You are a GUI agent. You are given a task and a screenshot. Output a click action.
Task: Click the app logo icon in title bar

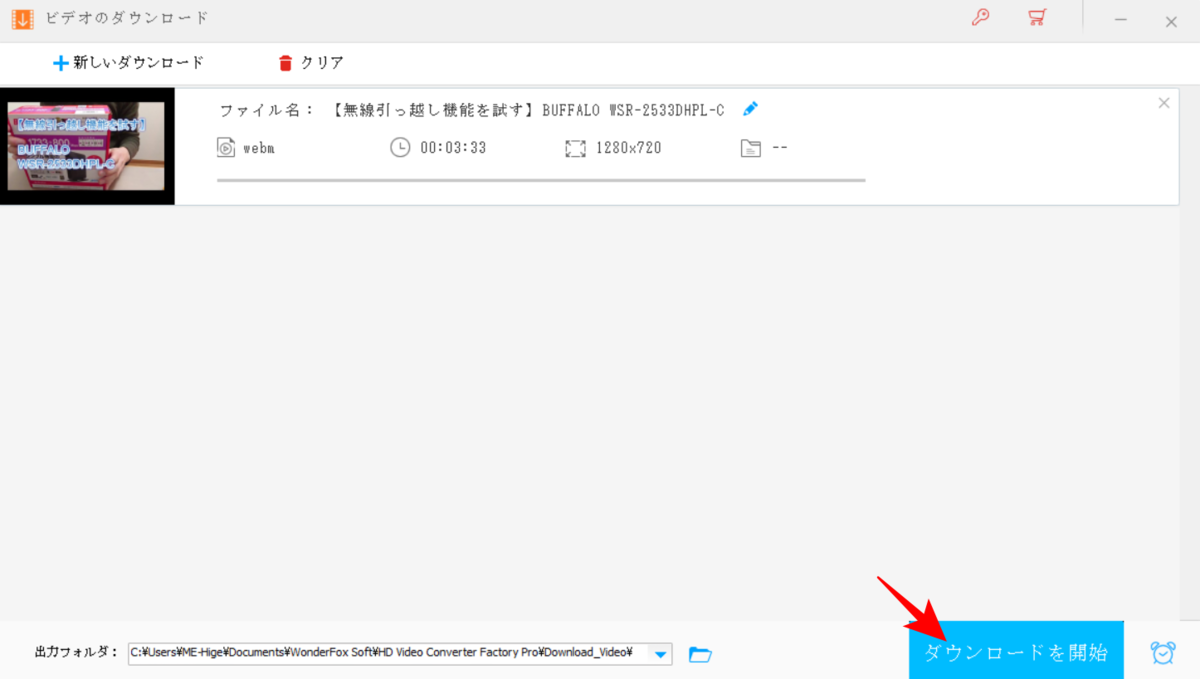click(x=22, y=19)
